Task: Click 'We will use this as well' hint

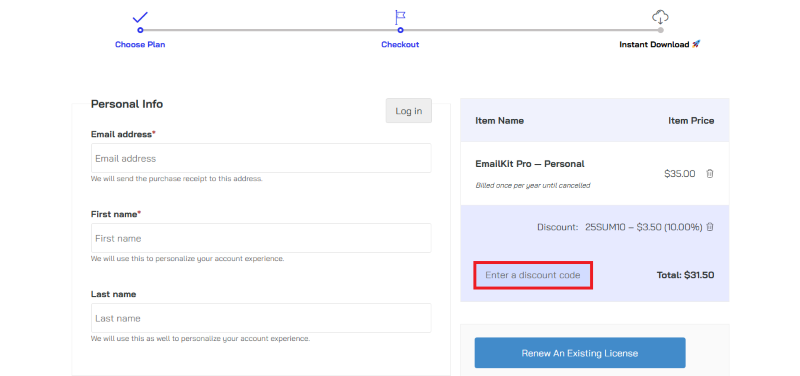Action: [200, 339]
